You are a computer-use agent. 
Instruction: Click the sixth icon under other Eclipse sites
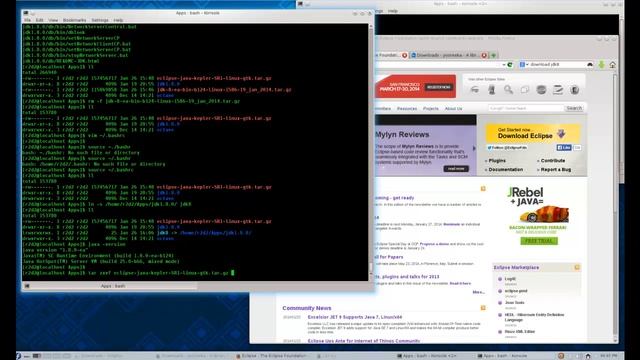(x=558, y=90)
